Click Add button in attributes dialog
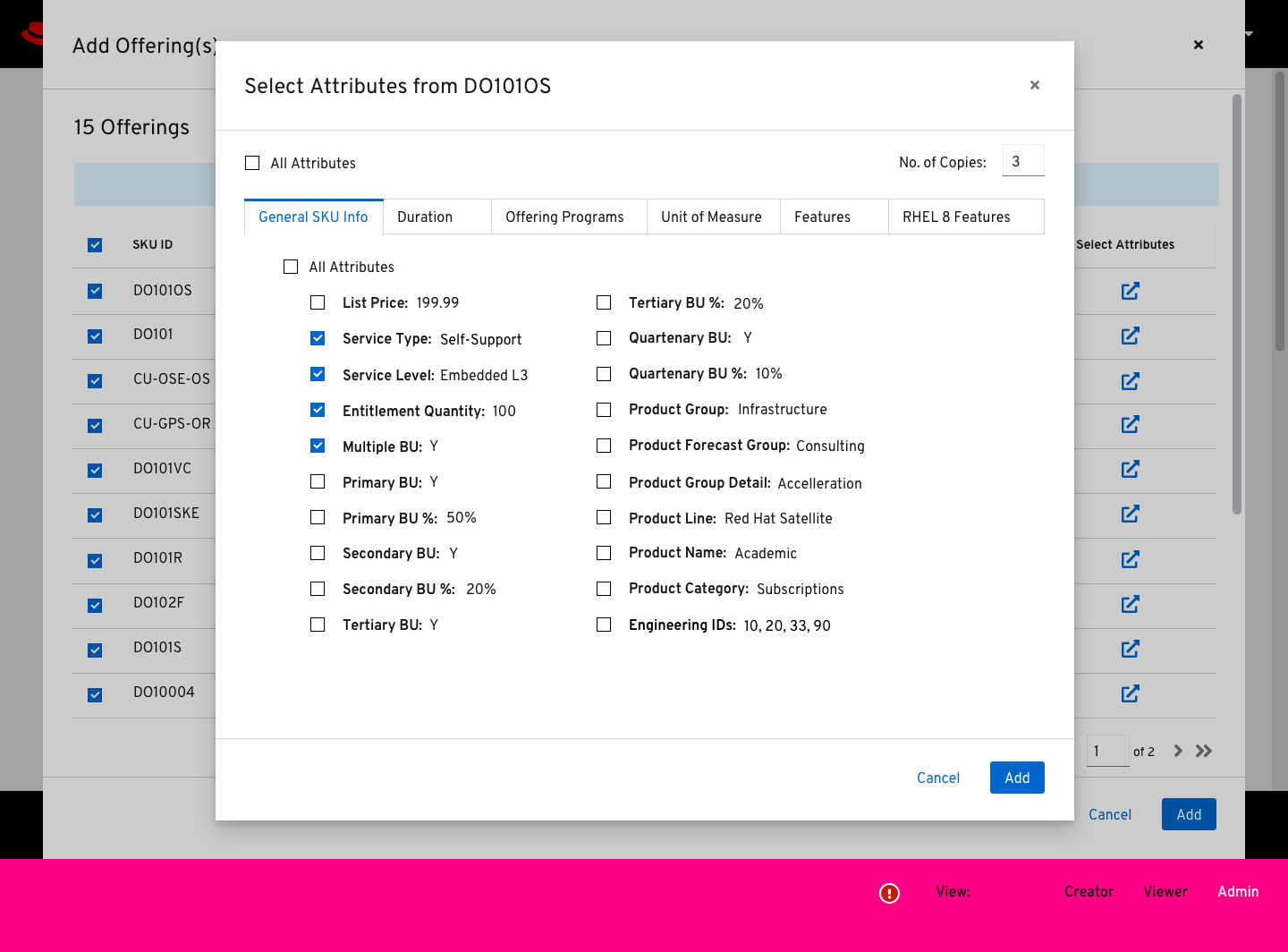The image size is (1288, 952). (1017, 778)
